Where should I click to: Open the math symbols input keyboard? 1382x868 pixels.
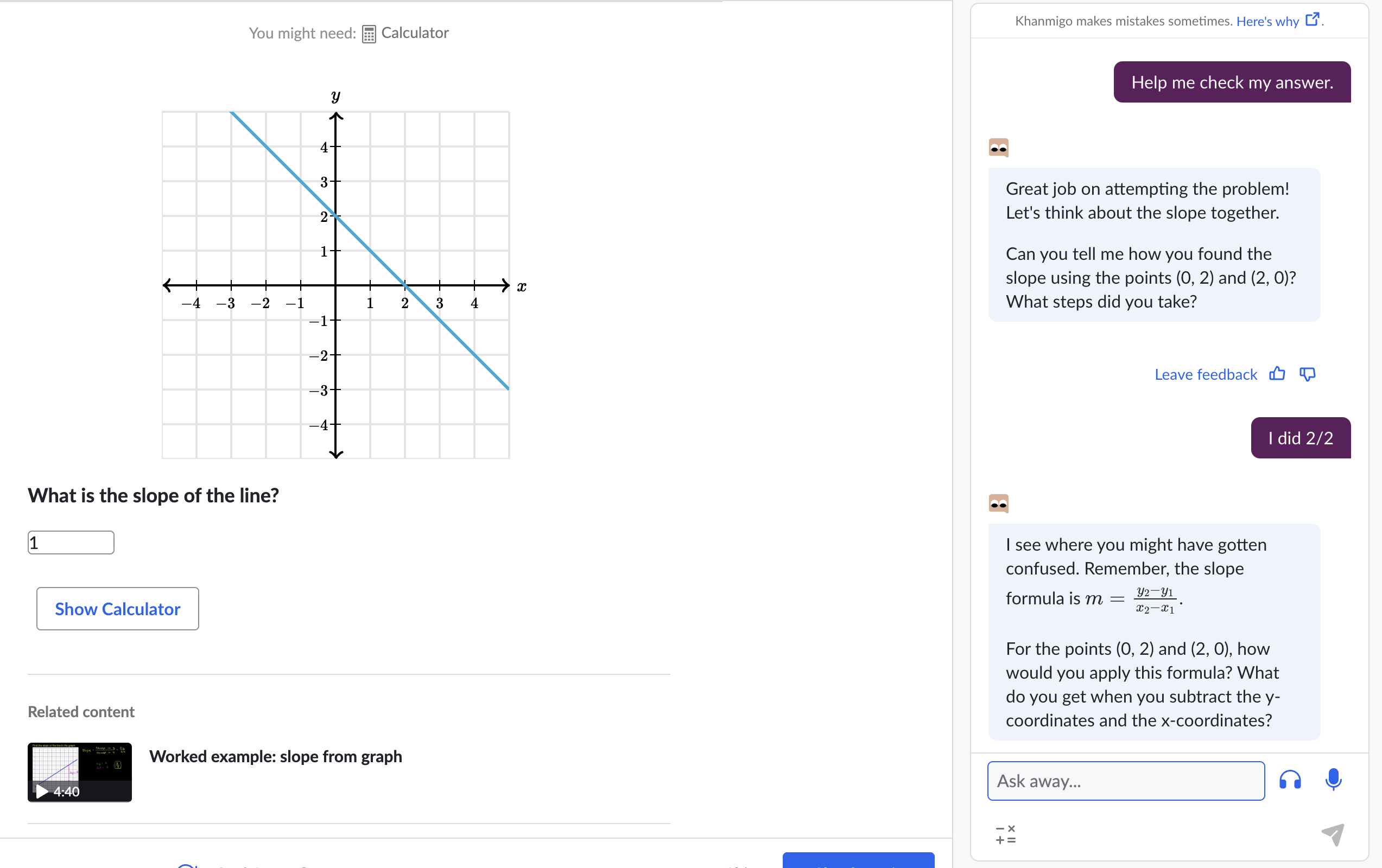pyautogui.click(x=1005, y=835)
